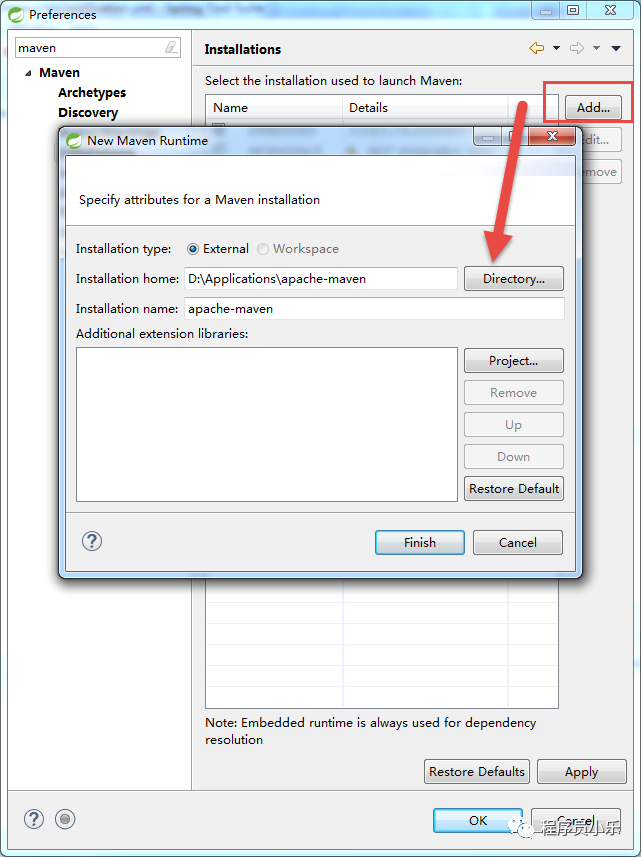Open the forward history dropdown arrow
The height and width of the screenshot is (857, 641).
click(596, 48)
